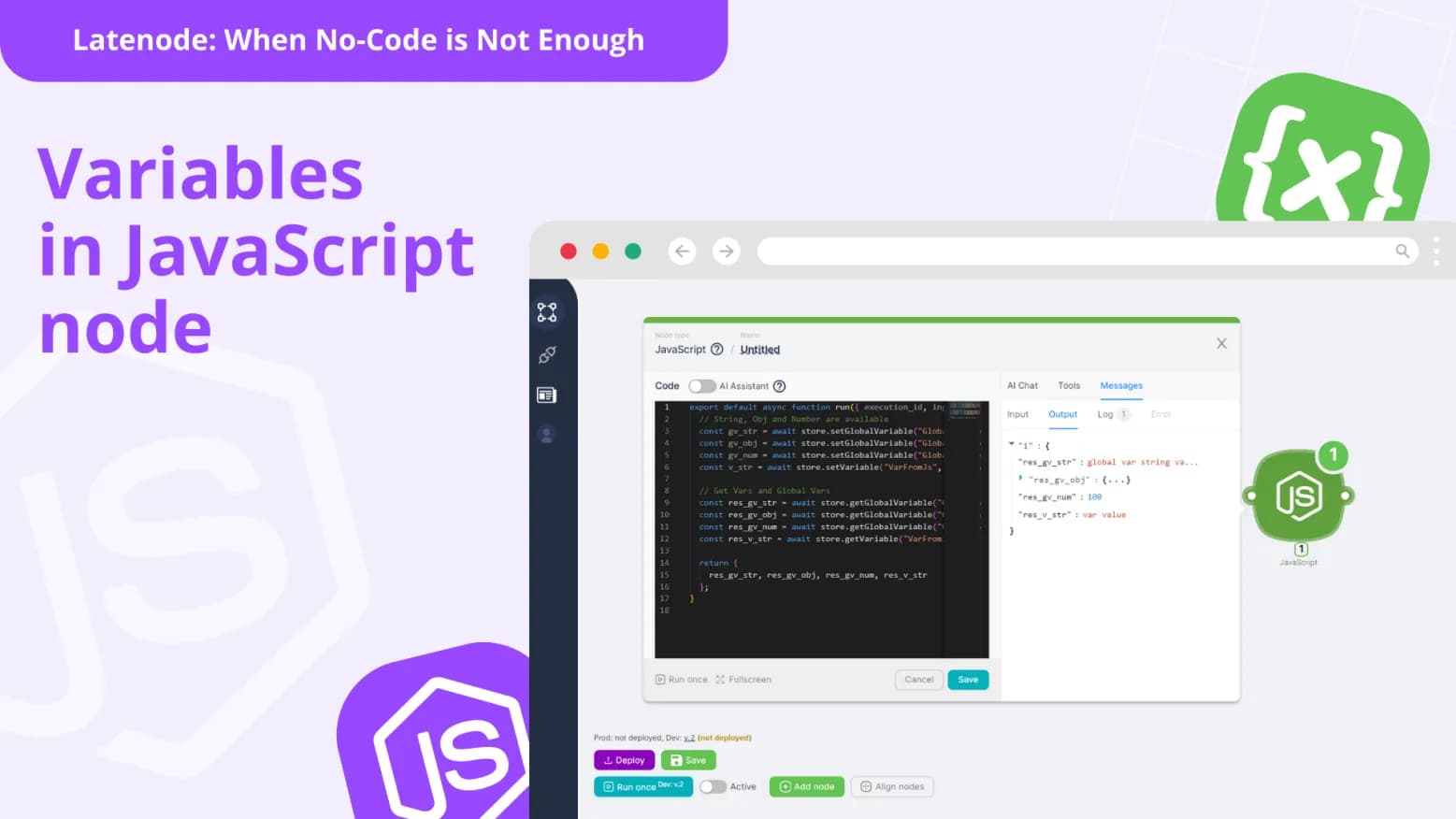Click the help icon beside AI Assistant
This screenshot has height=819, width=1456.
click(780, 386)
